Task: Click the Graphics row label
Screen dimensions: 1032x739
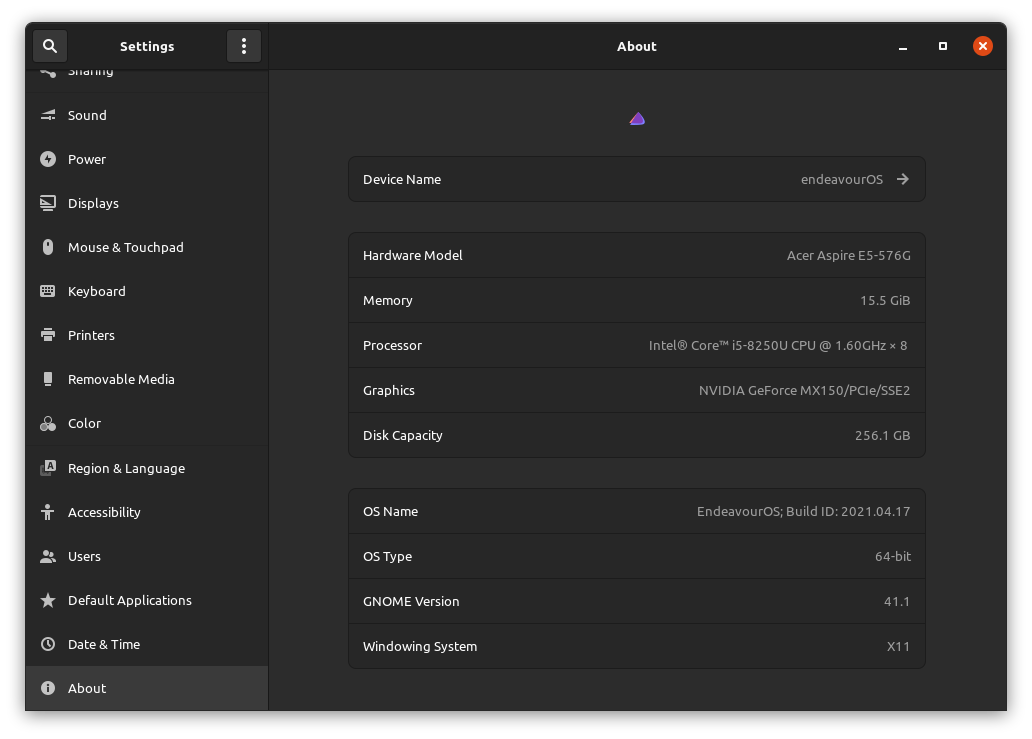Action: [x=389, y=391]
